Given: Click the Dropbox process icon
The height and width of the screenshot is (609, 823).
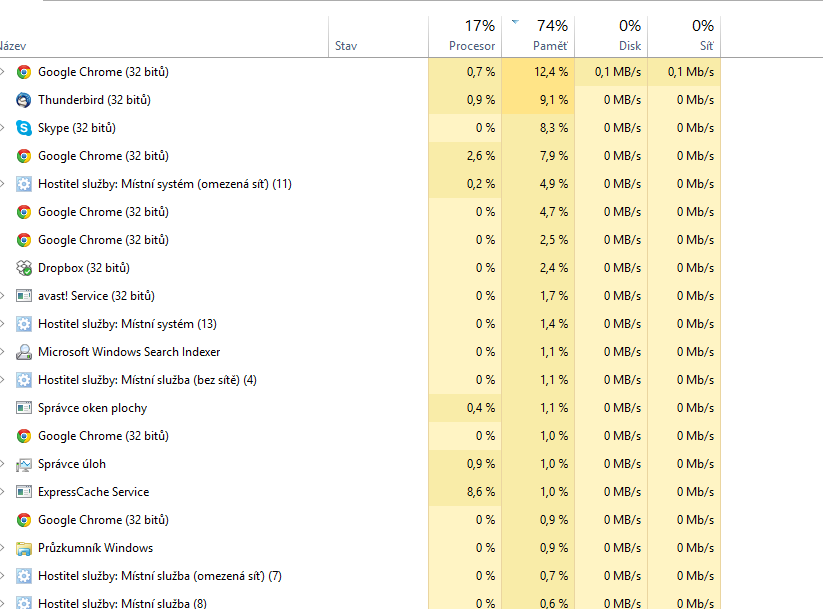Looking at the screenshot, I should click(x=24, y=268).
